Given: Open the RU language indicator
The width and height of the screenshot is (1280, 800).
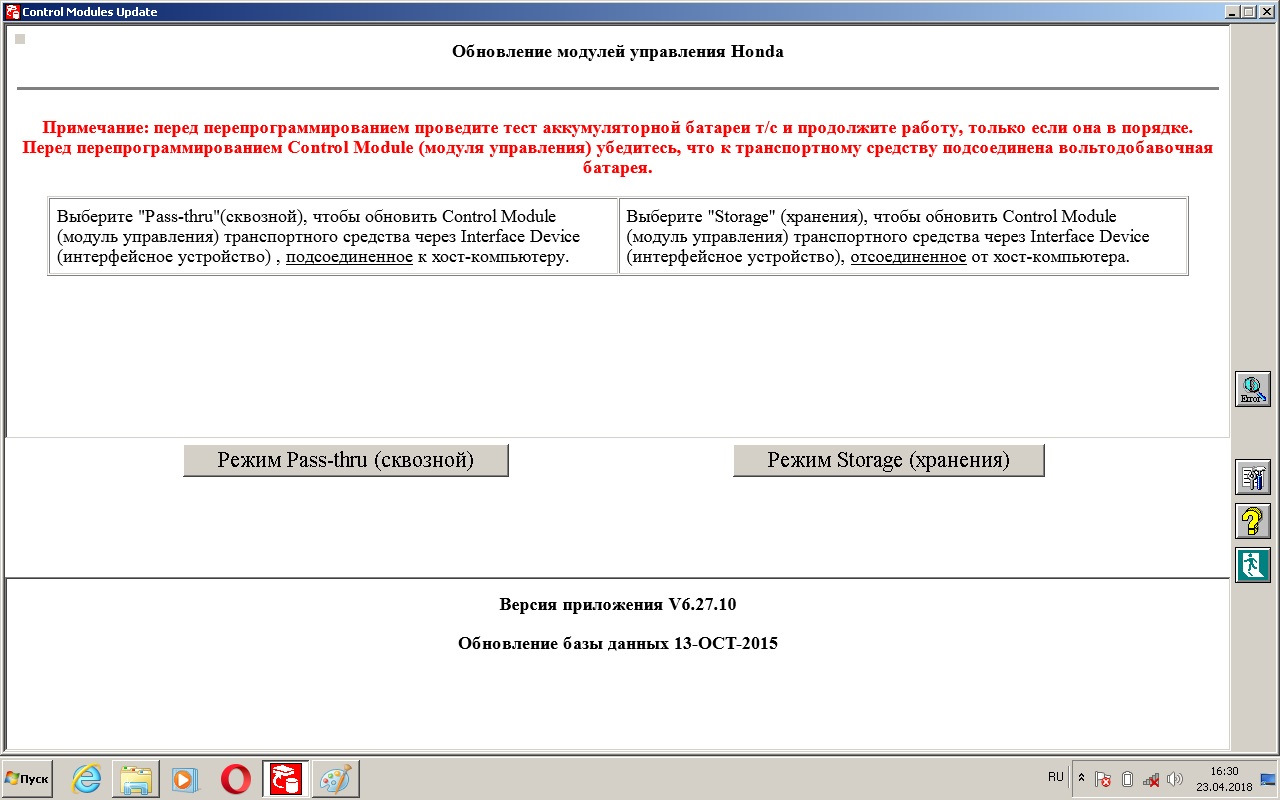Looking at the screenshot, I should (x=1056, y=777).
